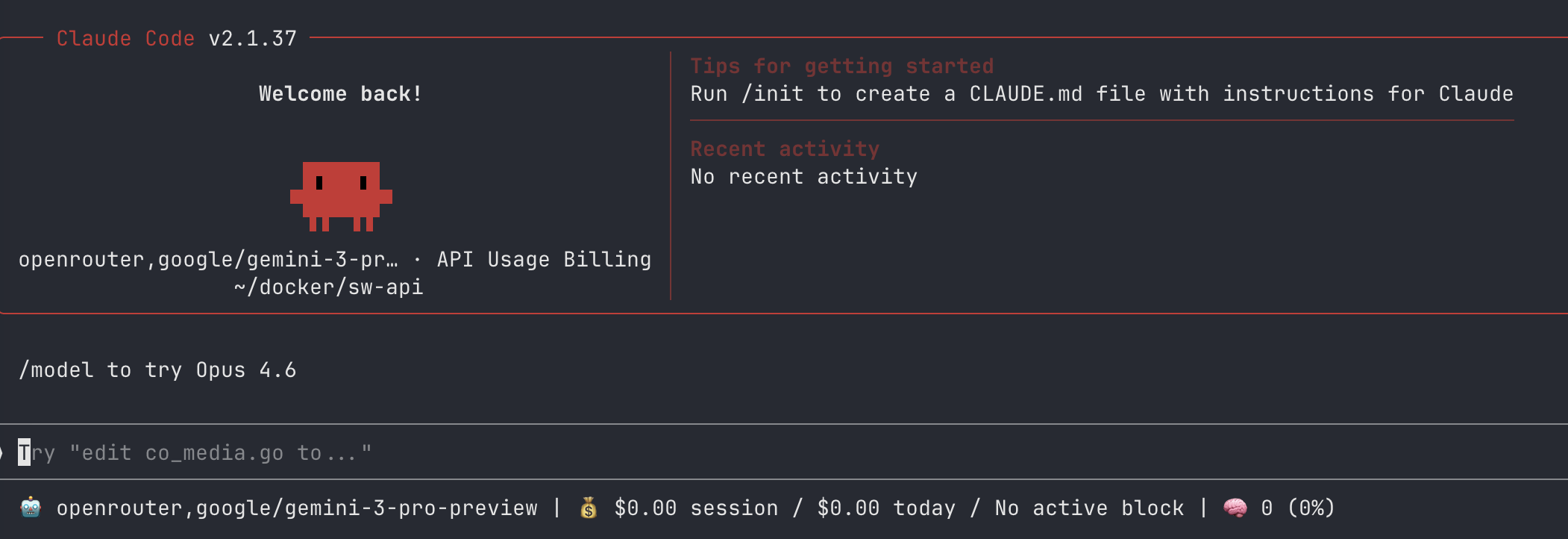Click the Claude Code v2.1.37 title
Screen dimensions: 1568x539
click(177, 39)
